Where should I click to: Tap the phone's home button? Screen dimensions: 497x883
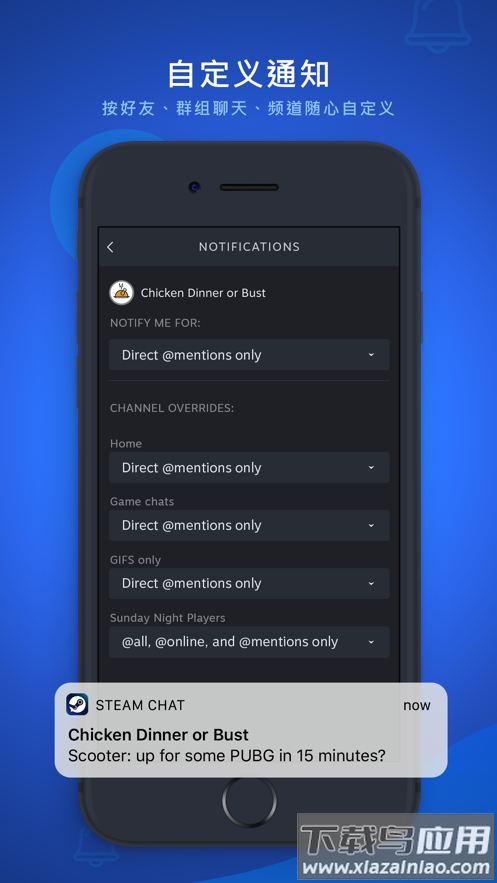coord(249,801)
